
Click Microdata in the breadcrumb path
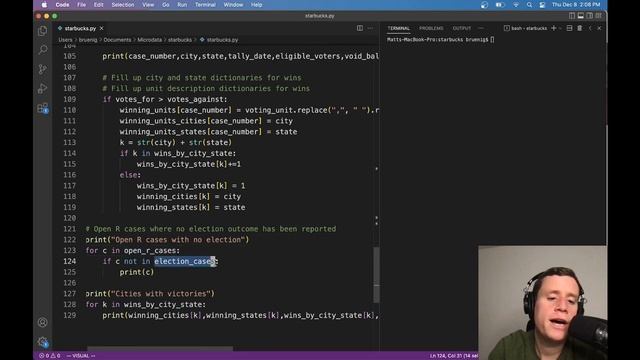pyautogui.click(x=149, y=40)
